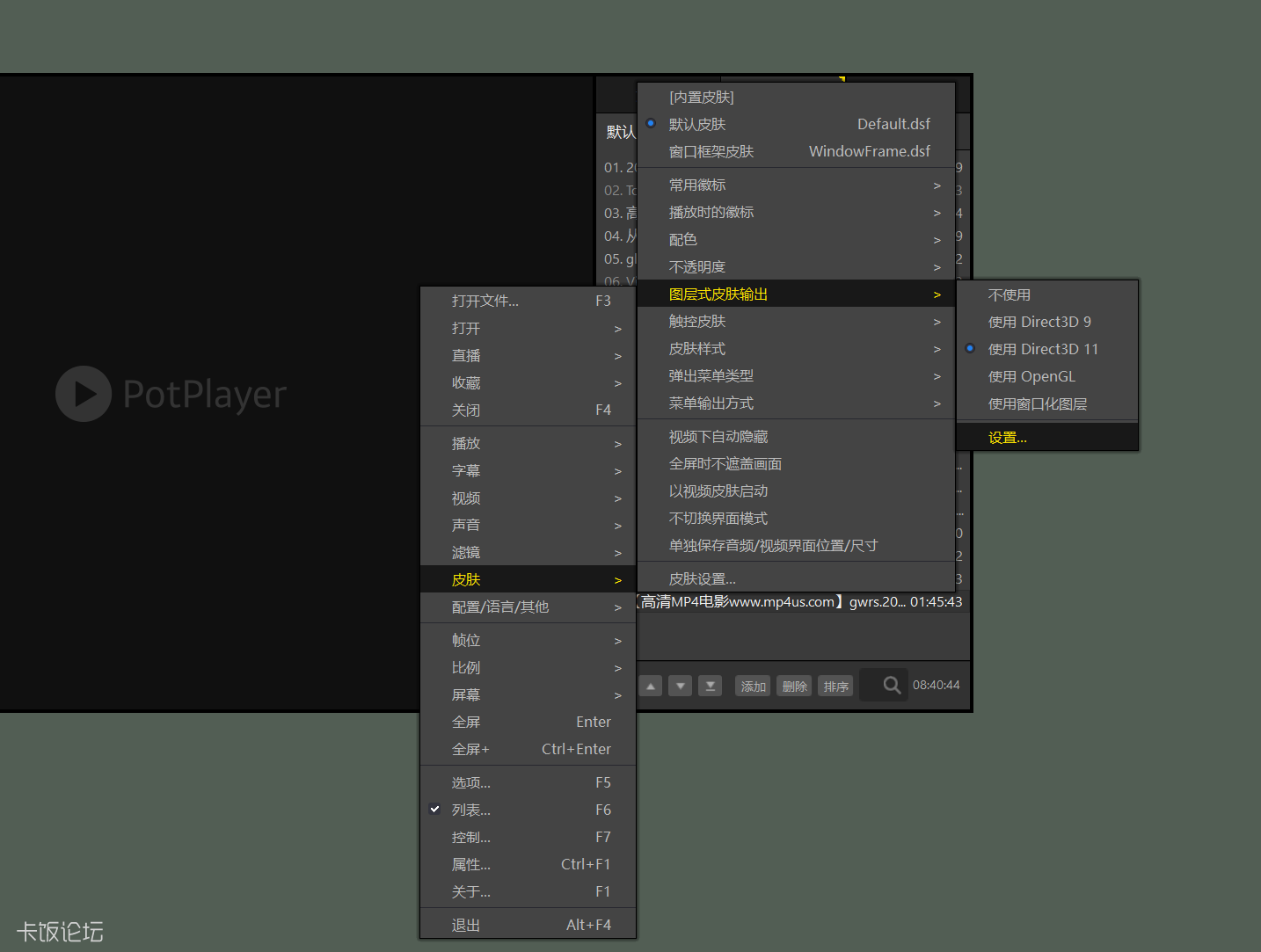Open 选项... F5 preferences
The image size is (1261, 952).
coord(528,782)
